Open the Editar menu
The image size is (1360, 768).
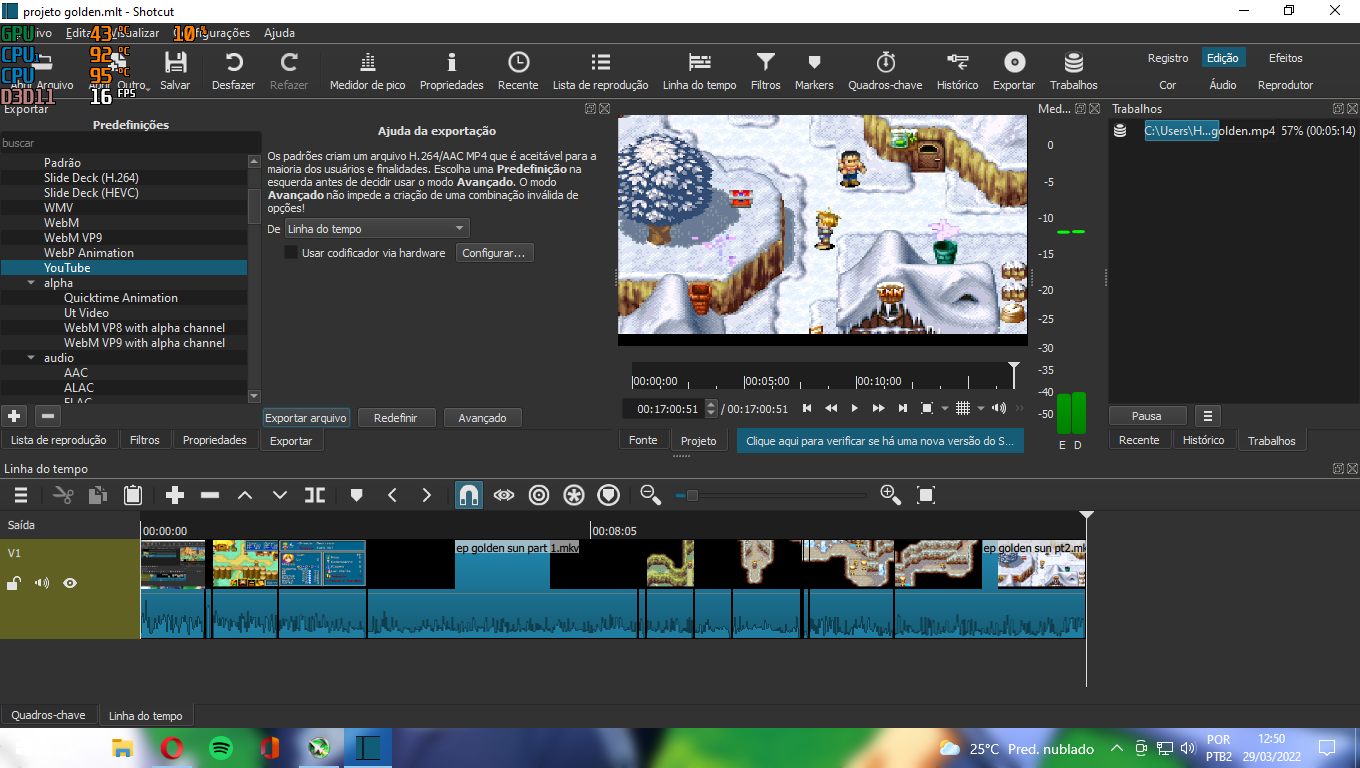click(x=79, y=33)
